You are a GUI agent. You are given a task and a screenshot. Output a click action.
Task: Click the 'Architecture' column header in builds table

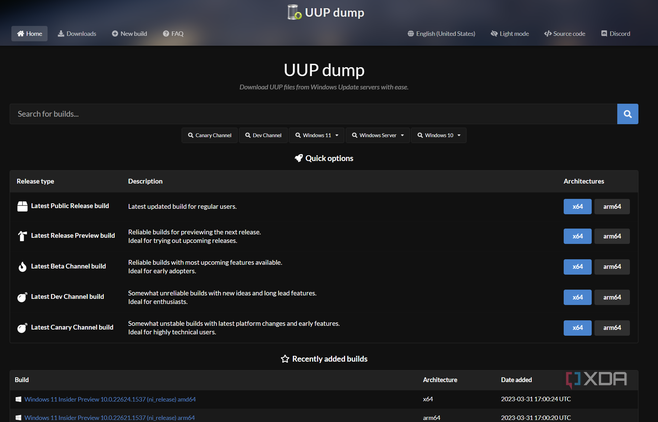coord(440,380)
